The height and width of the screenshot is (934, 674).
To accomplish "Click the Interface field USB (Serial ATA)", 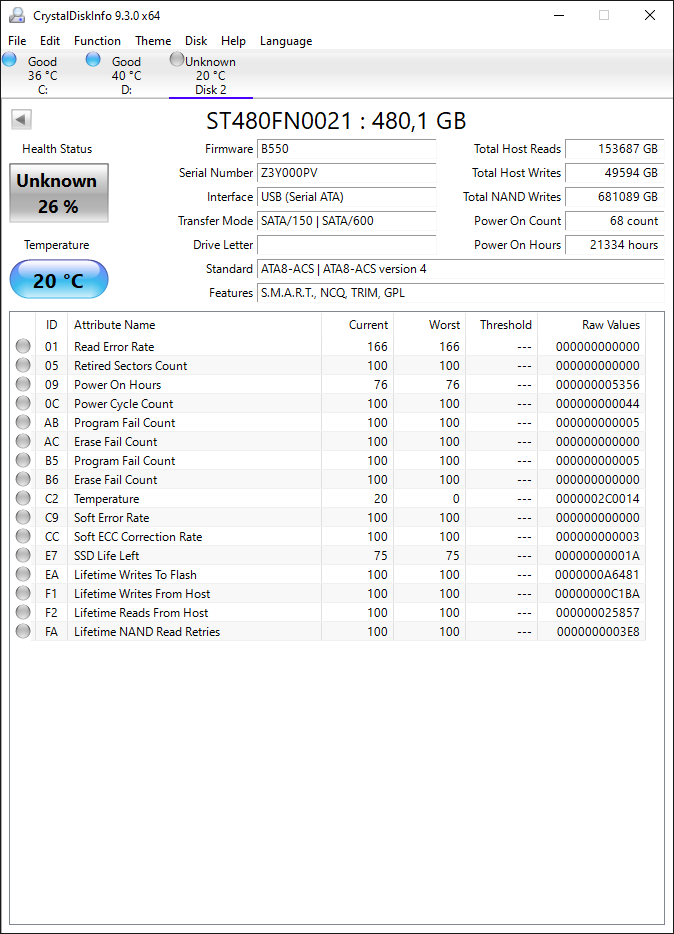I will (347, 197).
